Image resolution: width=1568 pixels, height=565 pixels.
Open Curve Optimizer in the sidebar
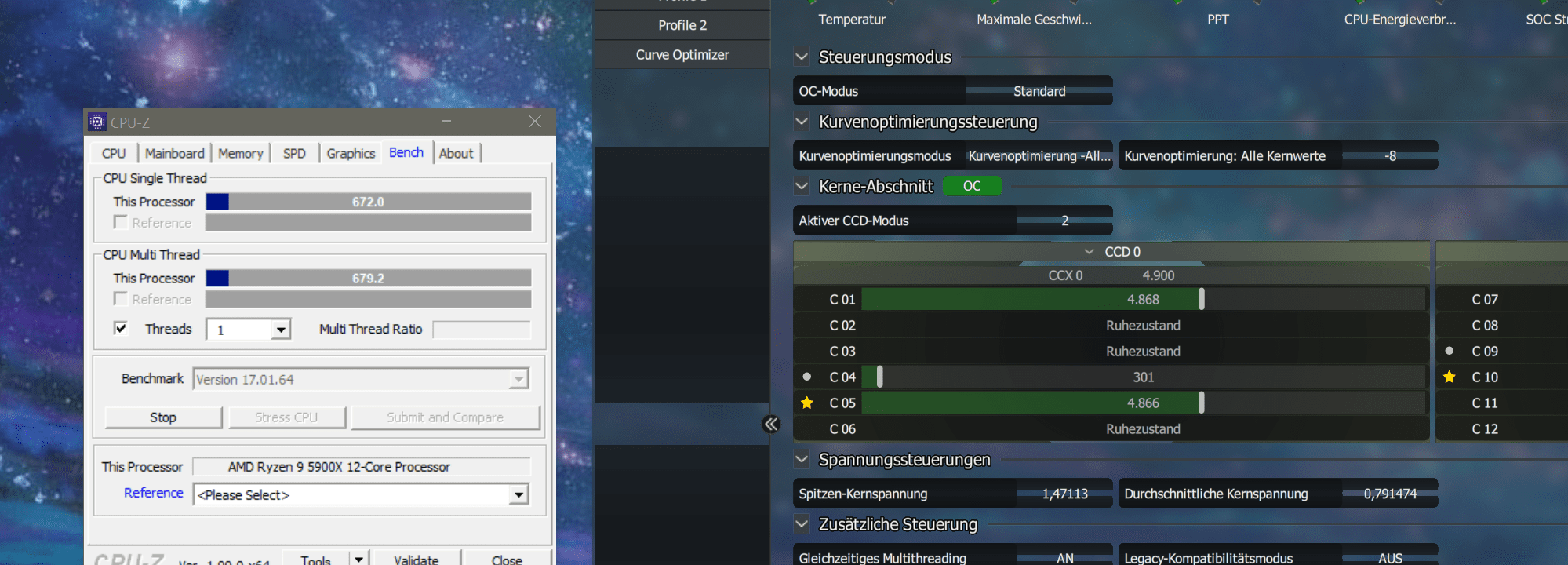(x=682, y=55)
